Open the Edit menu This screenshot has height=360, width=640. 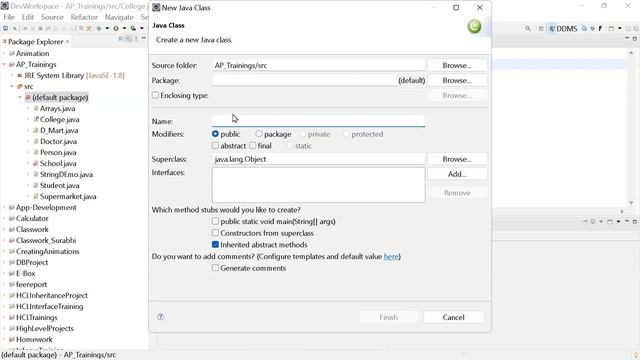[x=28, y=17]
